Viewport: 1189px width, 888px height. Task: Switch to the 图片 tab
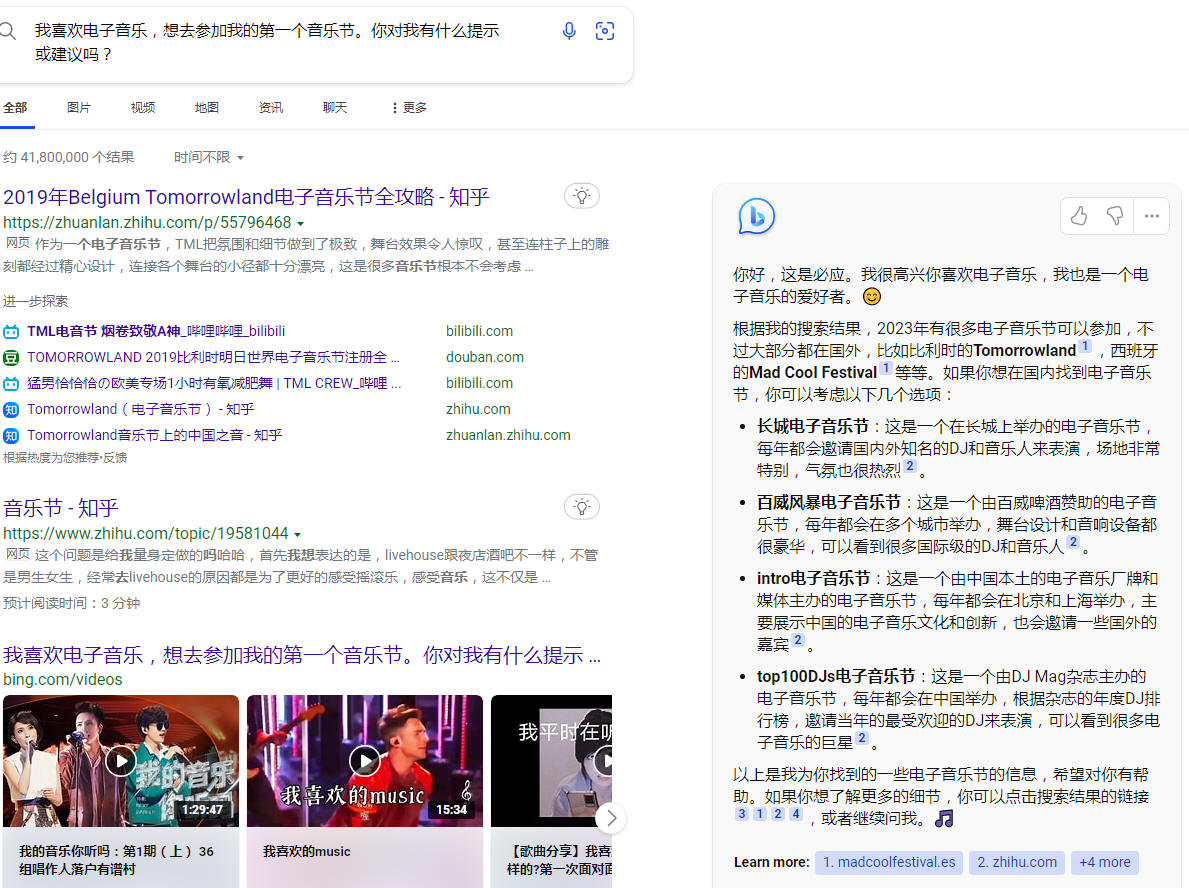pyautogui.click(x=79, y=108)
